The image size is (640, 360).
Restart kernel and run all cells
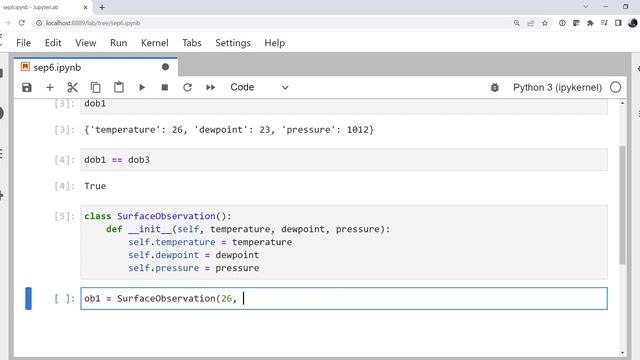tap(211, 87)
